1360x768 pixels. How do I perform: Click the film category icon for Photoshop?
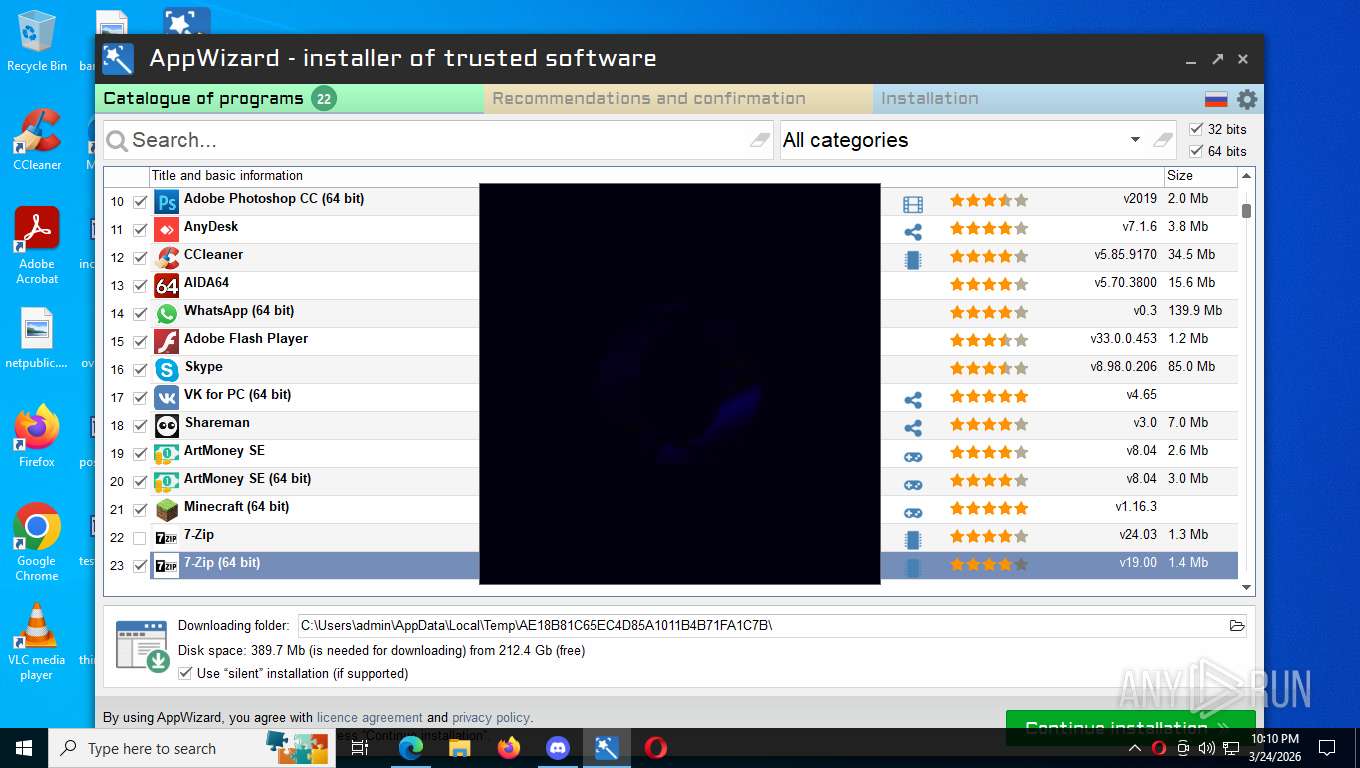tap(913, 204)
